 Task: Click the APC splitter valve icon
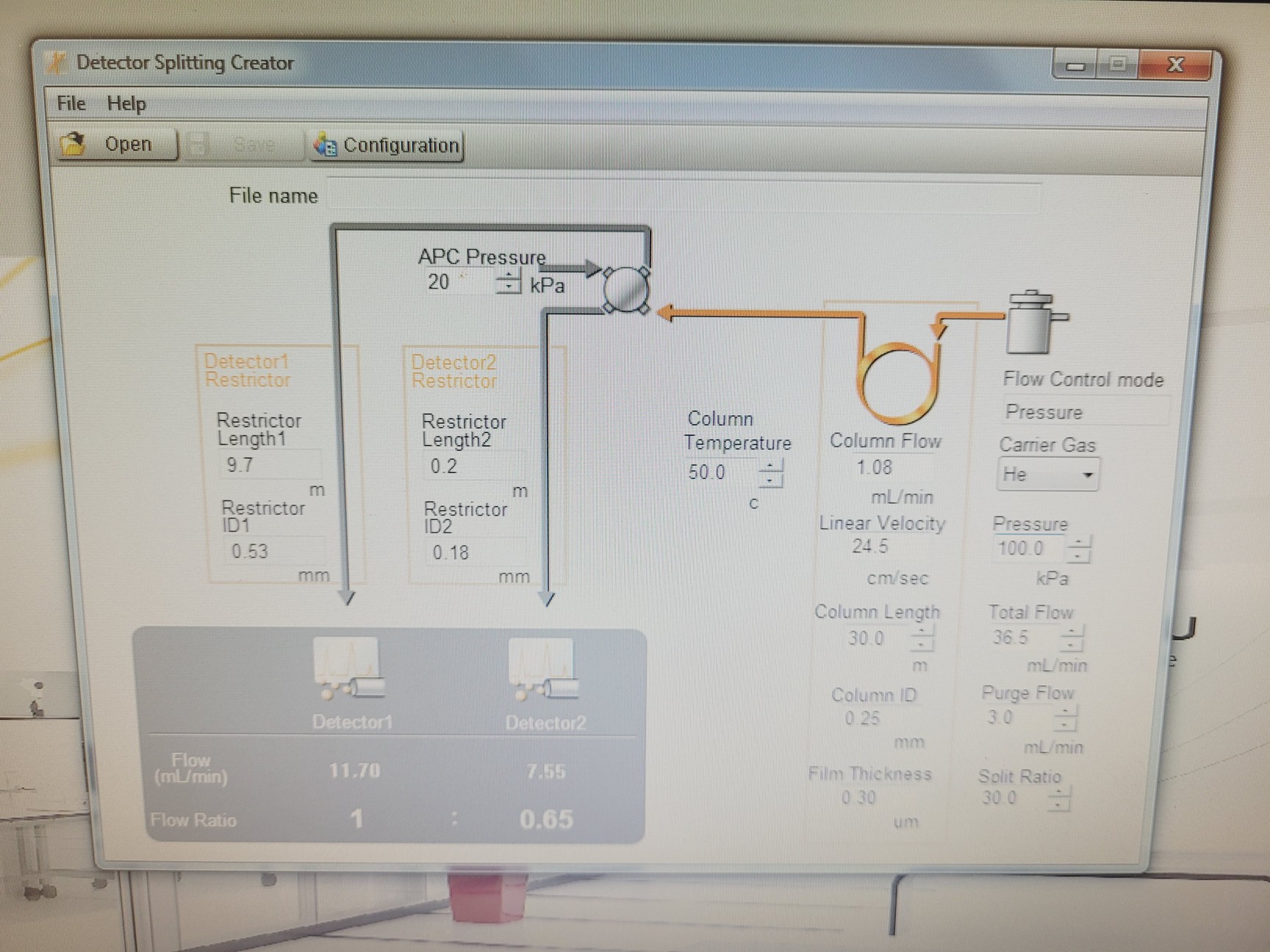(x=626, y=289)
